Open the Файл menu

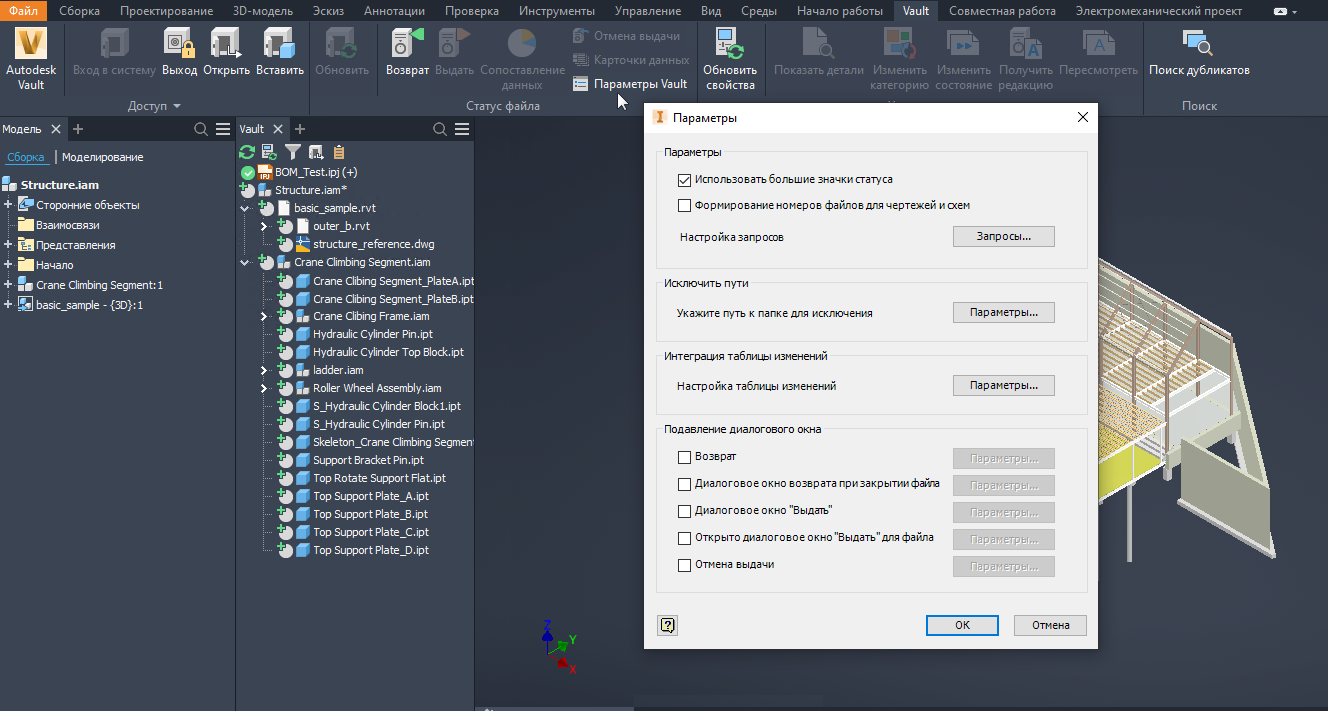pyautogui.click(x=23, y=11)
